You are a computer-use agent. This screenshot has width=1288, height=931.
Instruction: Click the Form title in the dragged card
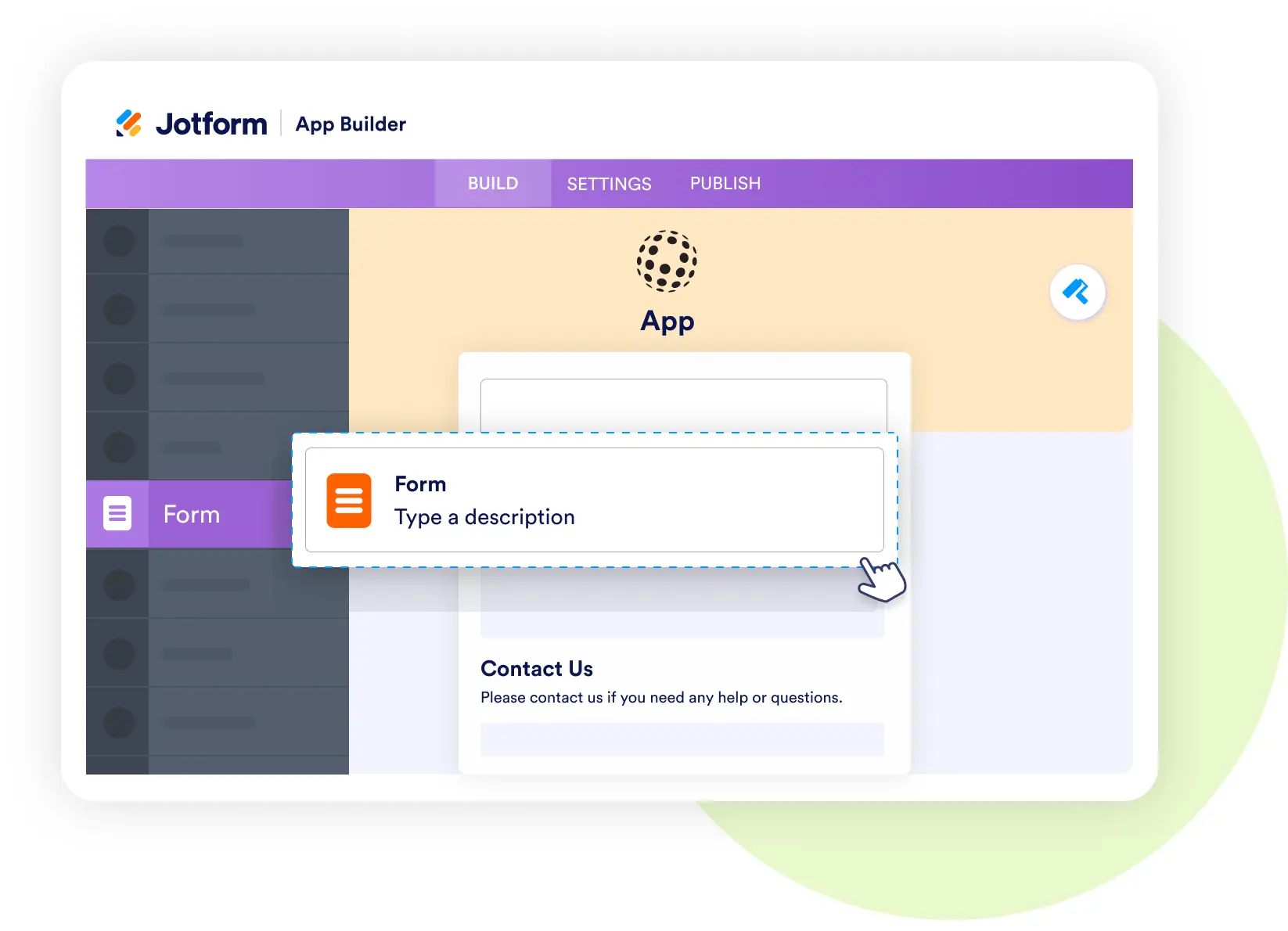click(420, 484)
